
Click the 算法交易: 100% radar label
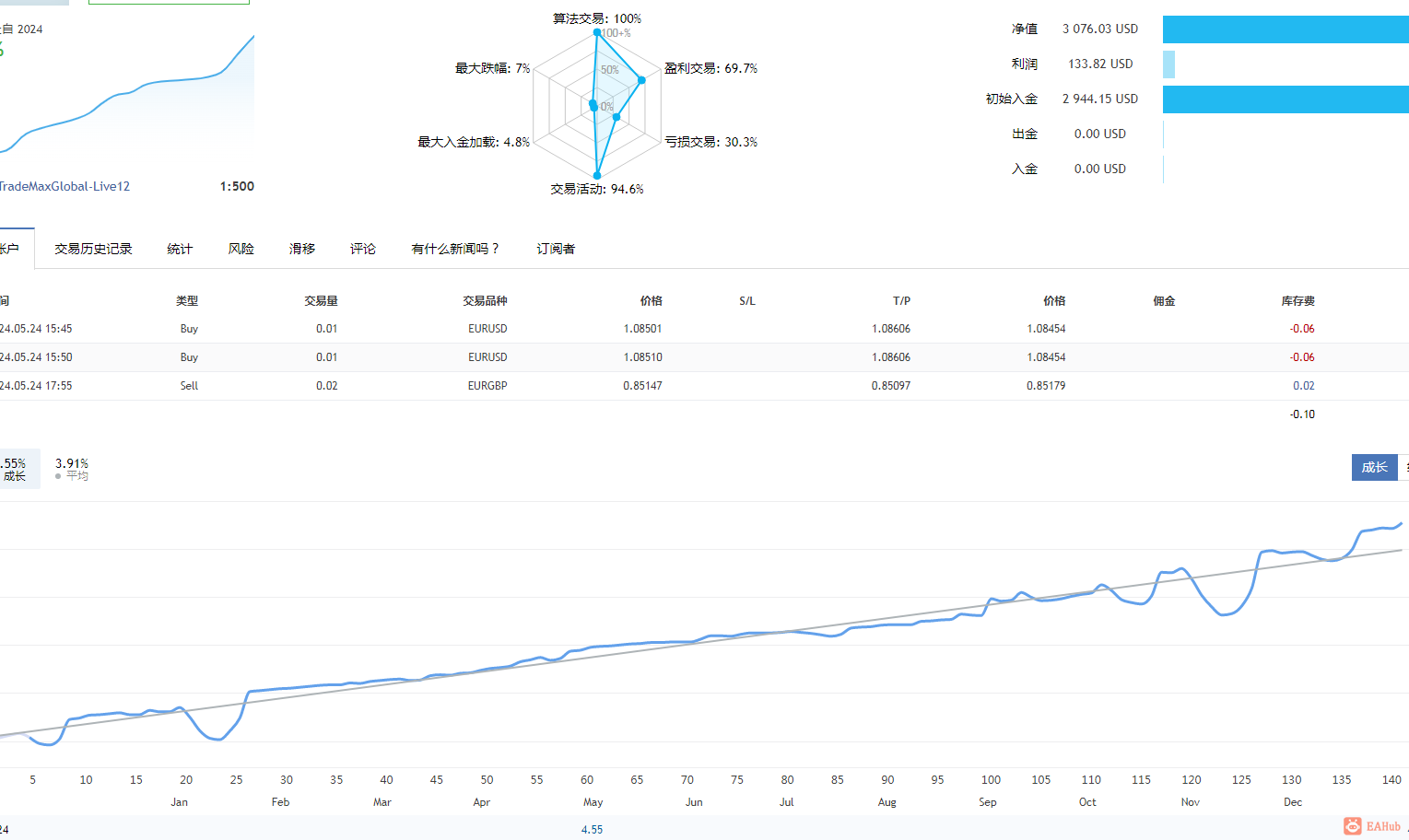597,18
